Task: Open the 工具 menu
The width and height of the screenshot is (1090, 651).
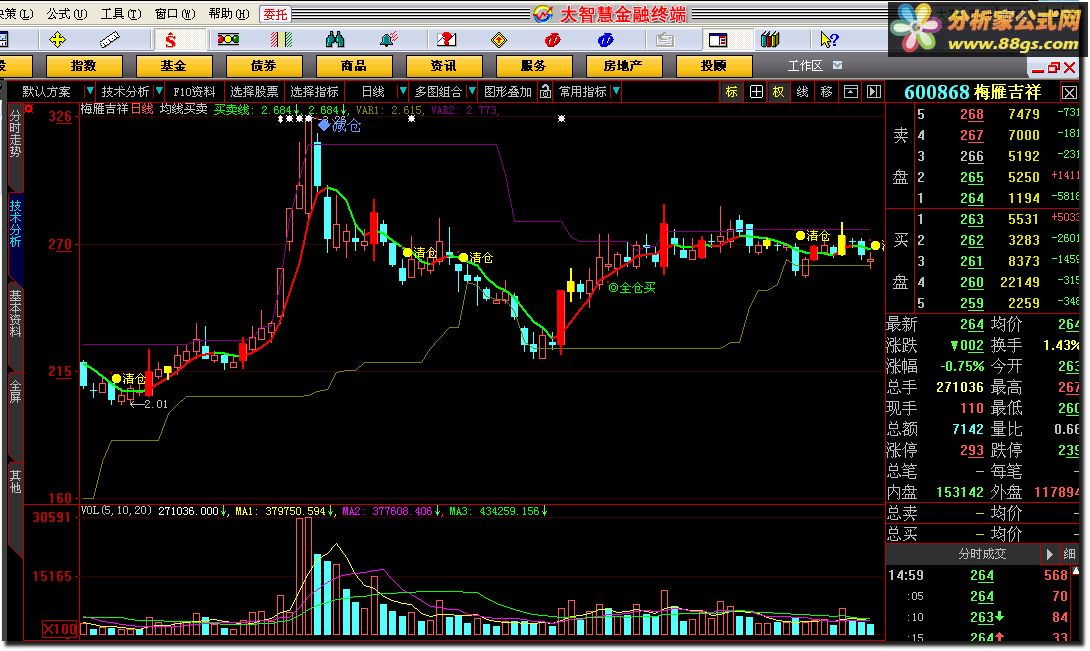Action: point(121,13)
